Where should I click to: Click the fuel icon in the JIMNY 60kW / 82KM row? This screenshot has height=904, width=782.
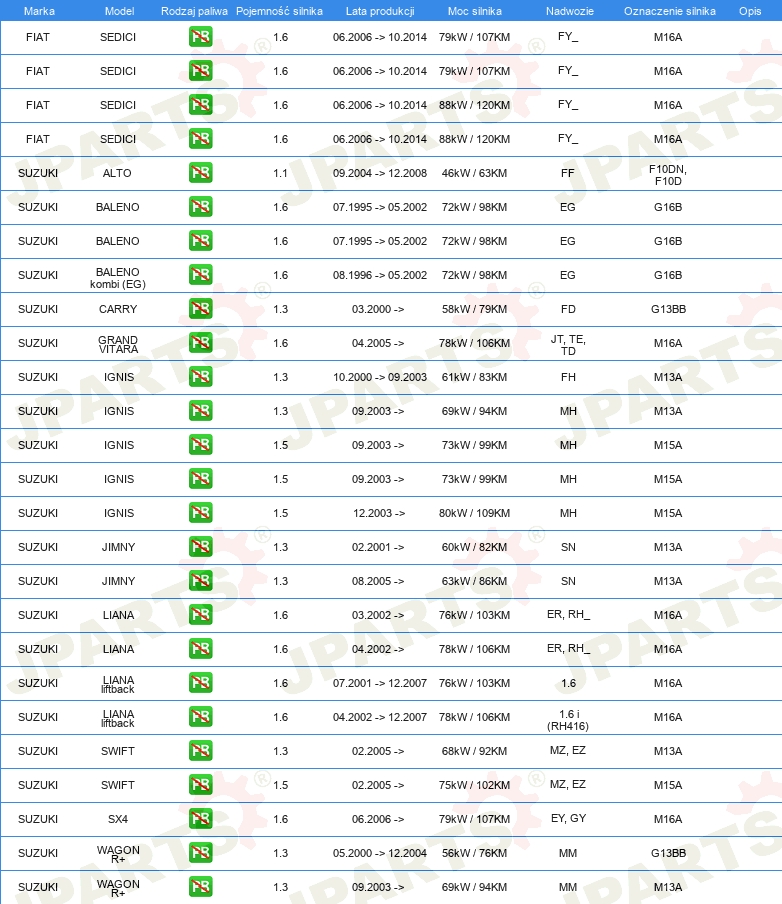tap(201, 547)
